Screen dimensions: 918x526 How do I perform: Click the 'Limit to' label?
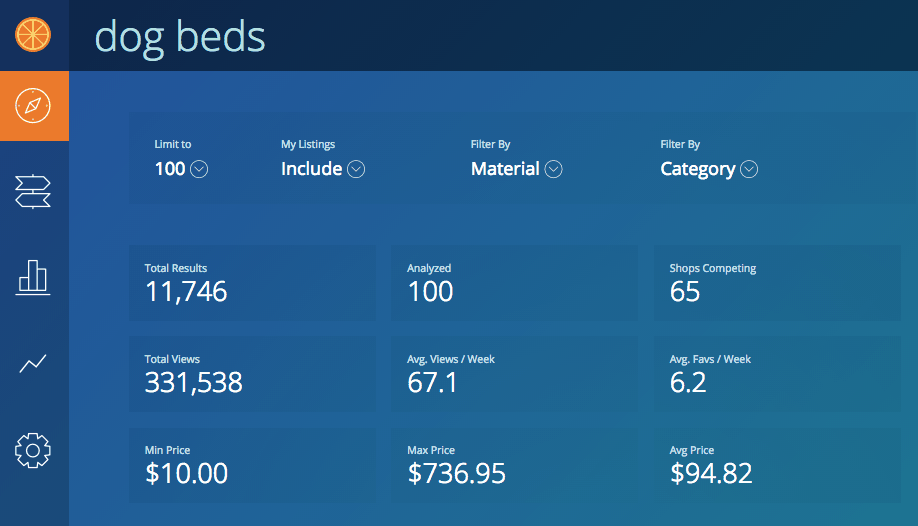coord(173,144)
